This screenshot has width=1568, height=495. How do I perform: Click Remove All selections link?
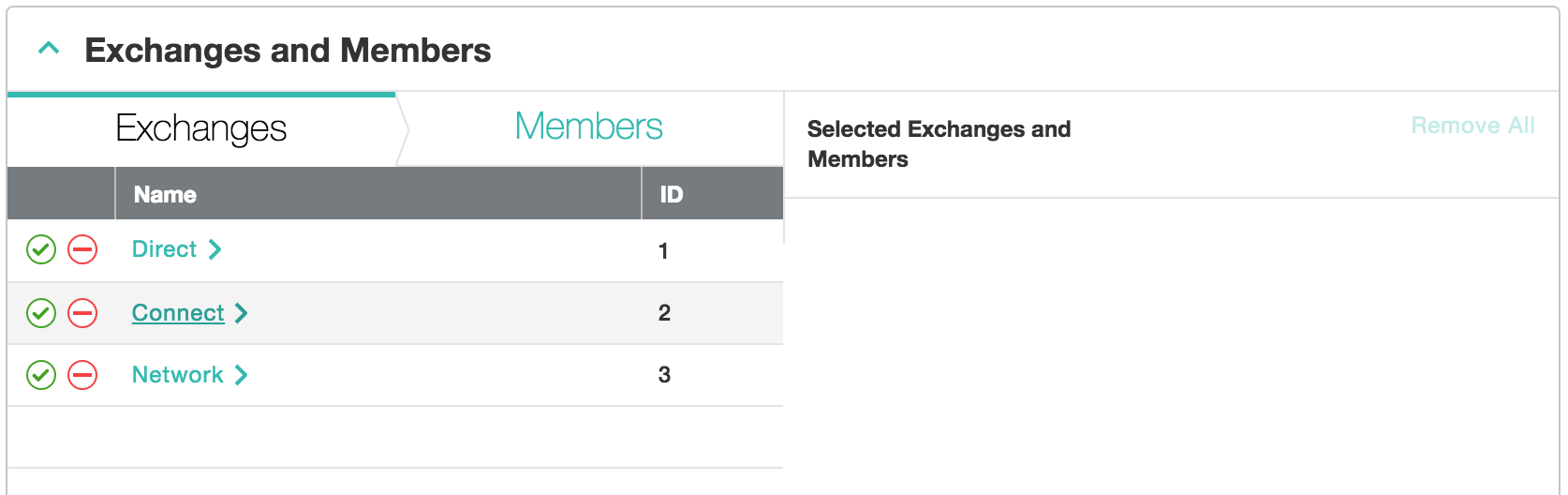pos(1472,126)
